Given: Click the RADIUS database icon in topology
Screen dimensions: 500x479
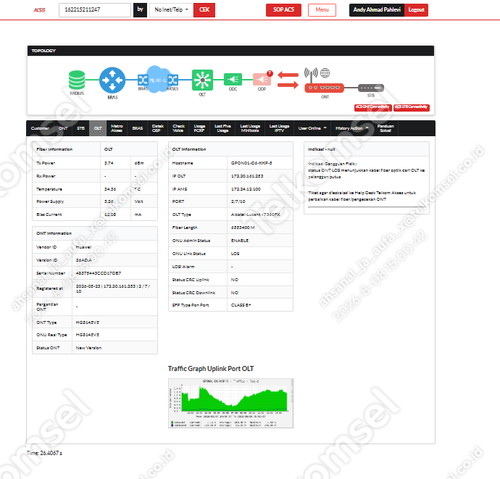Looking at the screenshot, I should [x=77, y=80].
